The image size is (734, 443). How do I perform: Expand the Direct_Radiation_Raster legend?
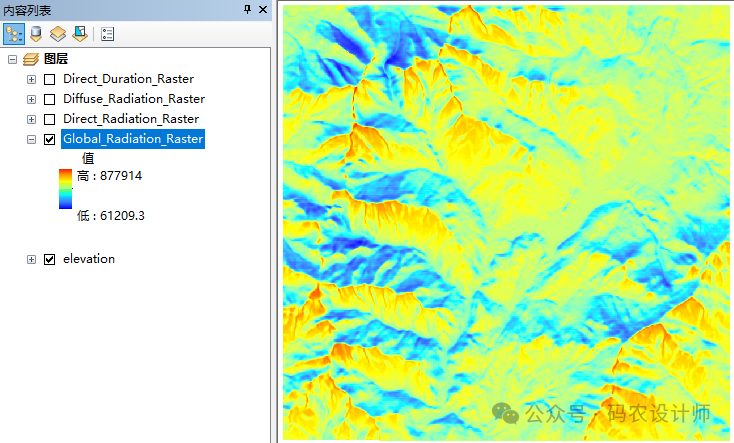tap(31, 119)
